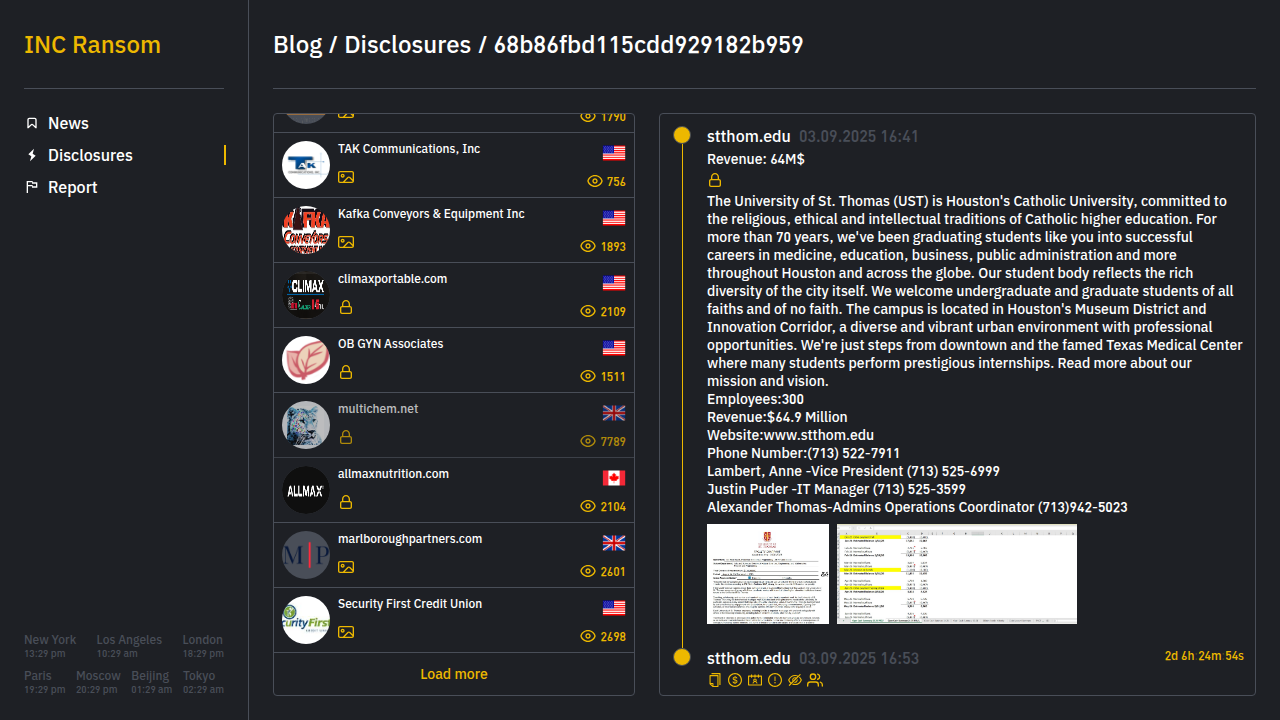Click the flag icon beside Report
The width and height of the screenshot is (1280, 720).
(32, 187)
